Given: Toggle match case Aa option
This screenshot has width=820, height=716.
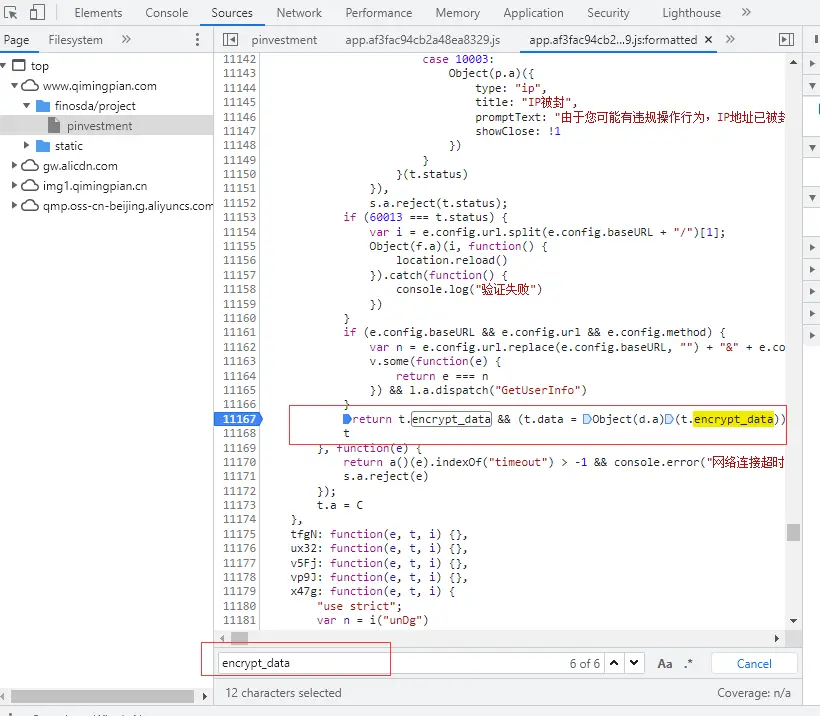Looking at the screenshot, I should click(x=665, y=664).
